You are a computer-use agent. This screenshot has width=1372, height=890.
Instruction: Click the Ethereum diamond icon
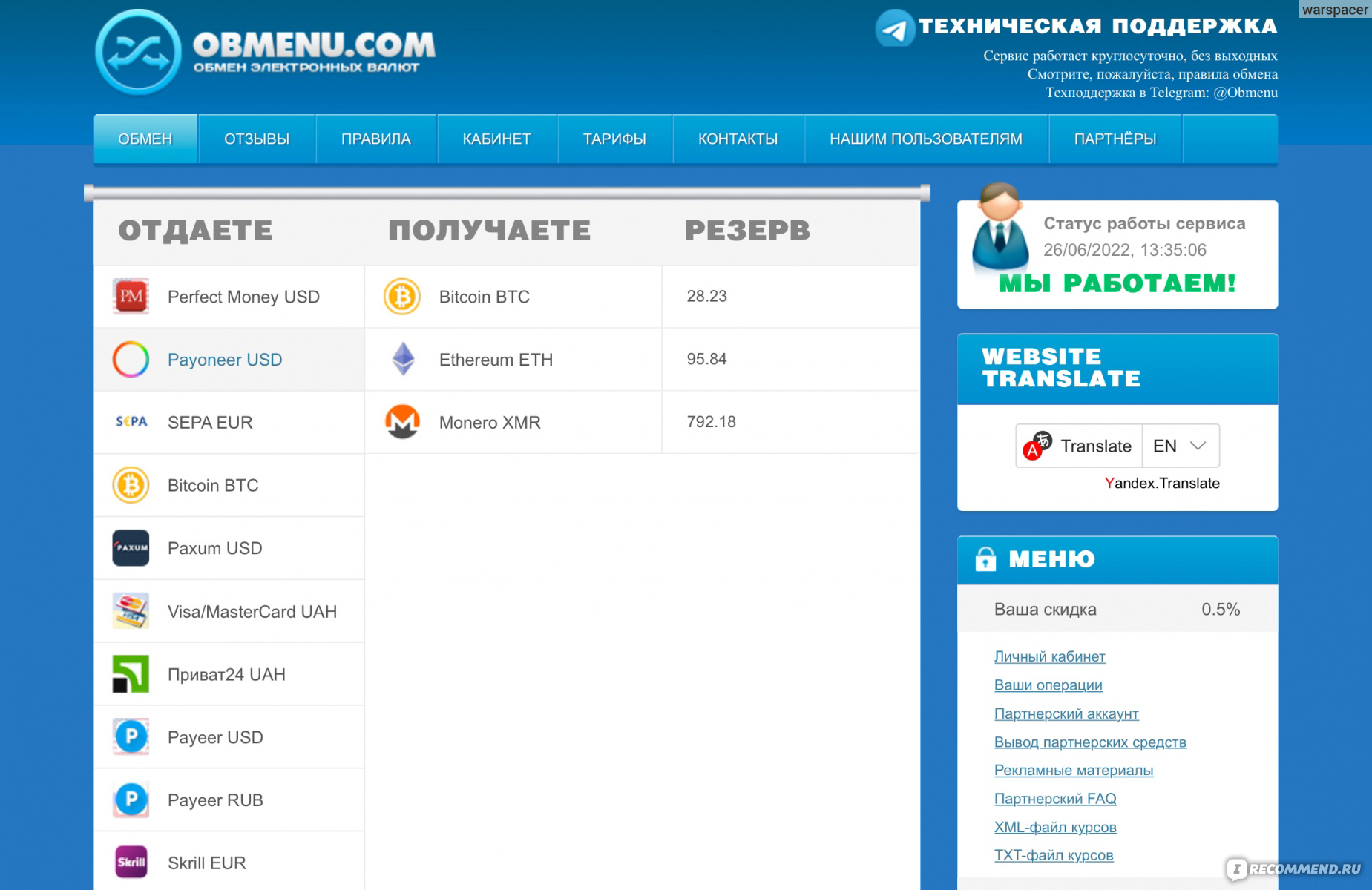403,359
